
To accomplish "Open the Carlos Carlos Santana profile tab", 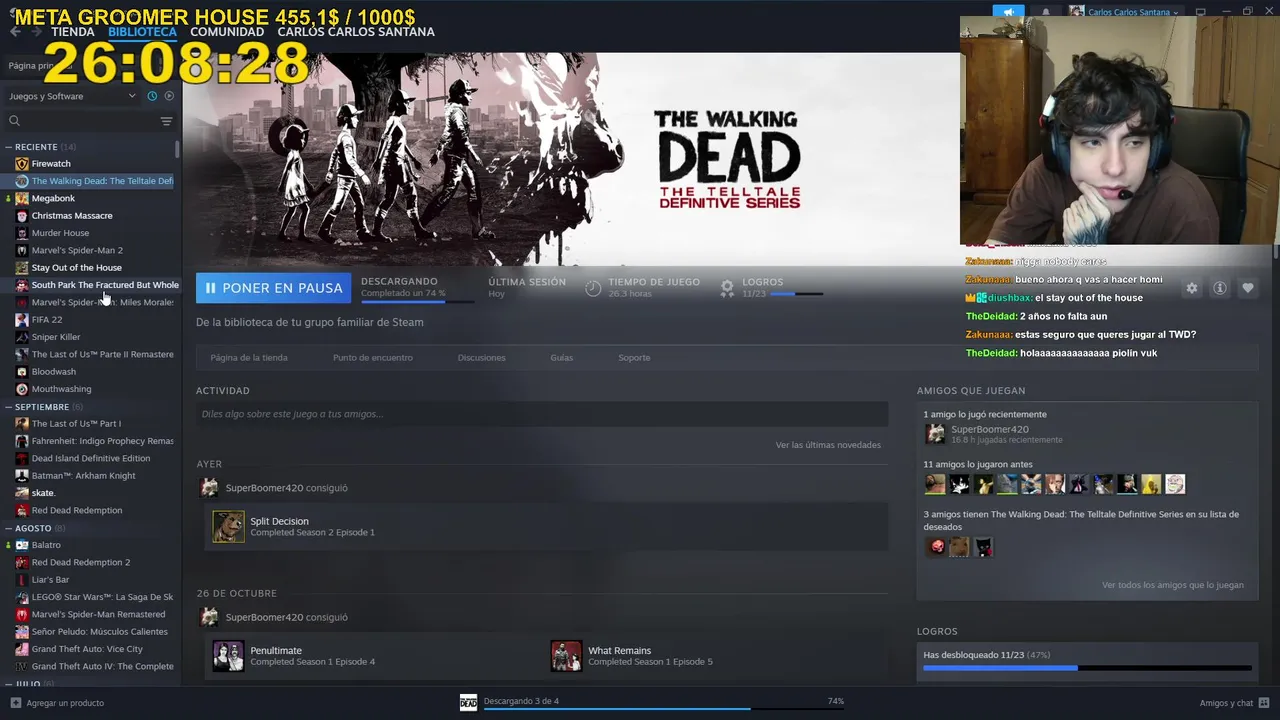I will click(x=356, y=32).
